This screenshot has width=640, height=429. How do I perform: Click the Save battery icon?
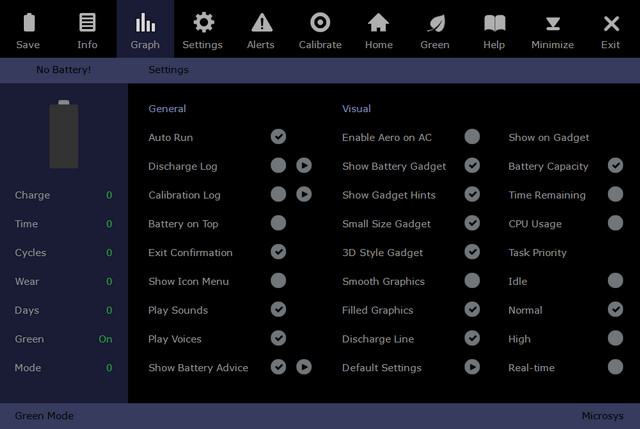pos(28,23)
